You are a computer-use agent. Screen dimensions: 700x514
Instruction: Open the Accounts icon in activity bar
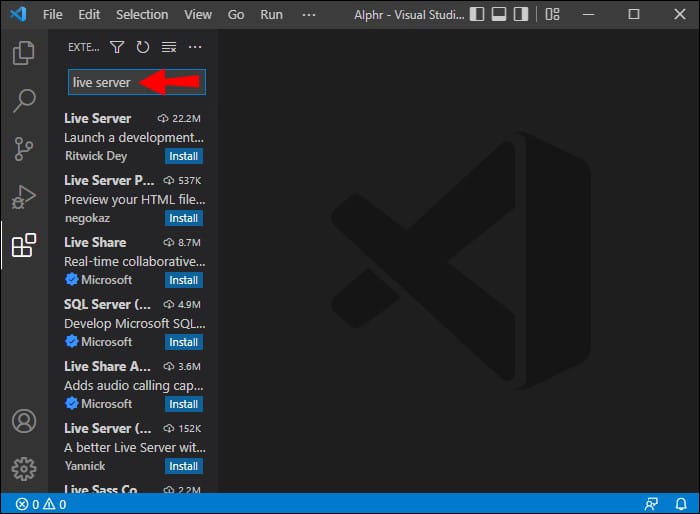tap(23, 421)
